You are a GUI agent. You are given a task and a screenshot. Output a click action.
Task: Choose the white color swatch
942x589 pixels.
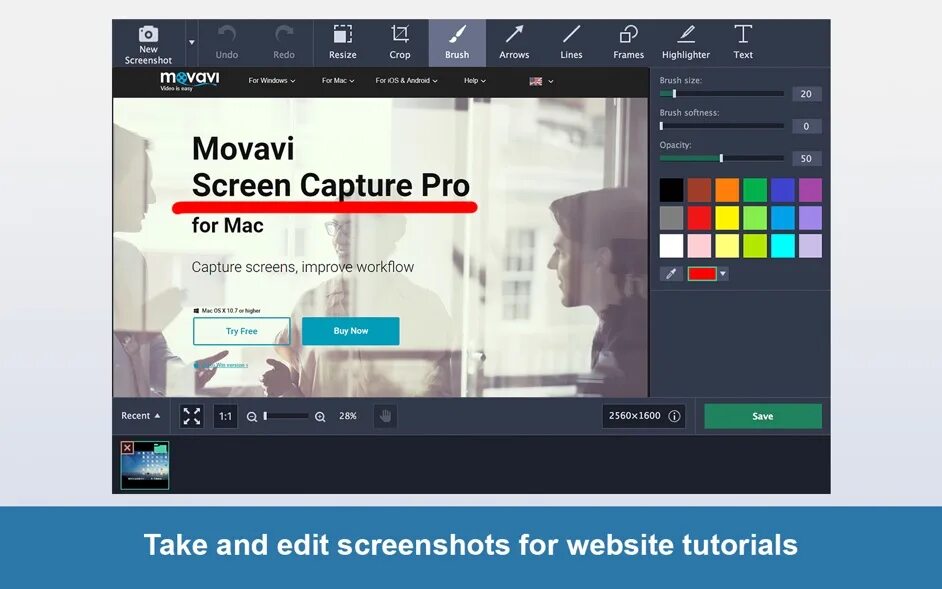tap(671, 246)
